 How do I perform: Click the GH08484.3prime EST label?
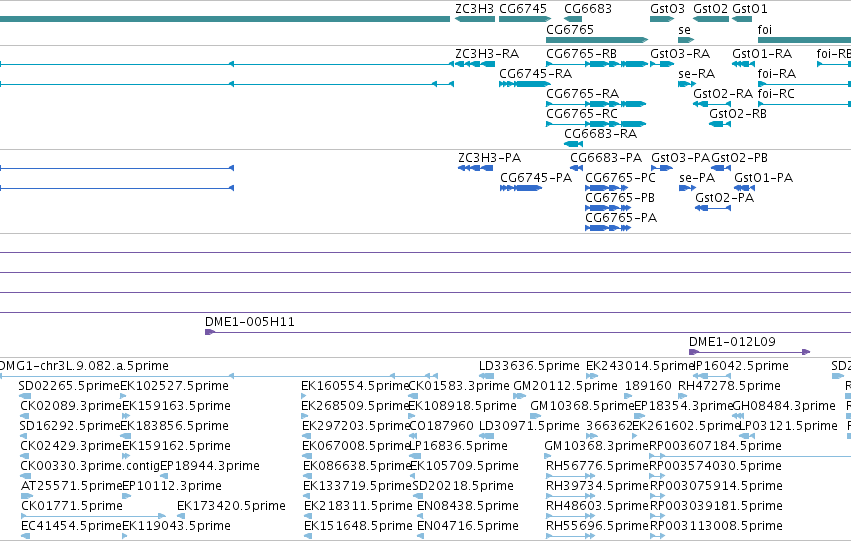click(784, 406)
